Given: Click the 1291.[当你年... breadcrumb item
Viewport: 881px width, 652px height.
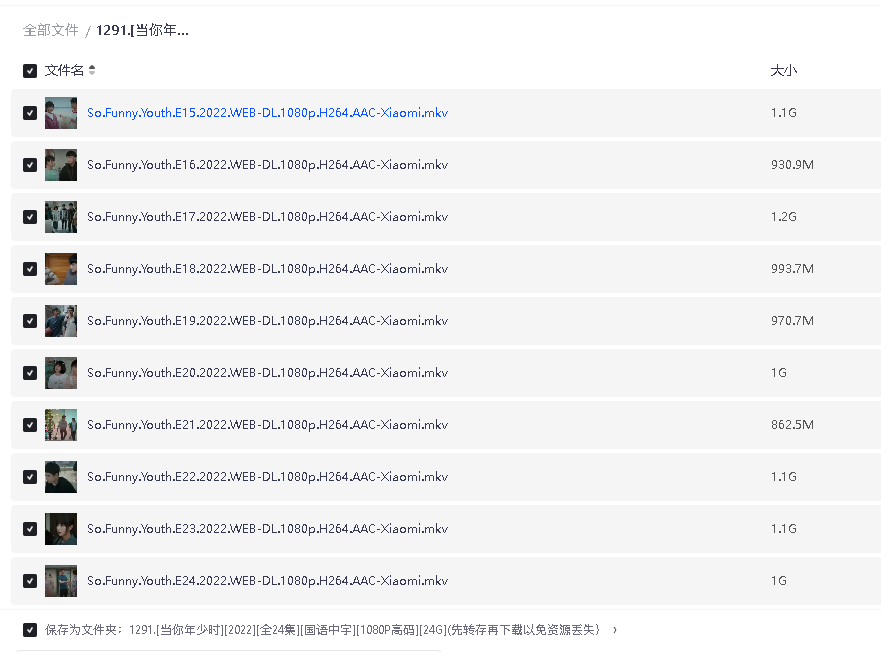Looking at the screenshot, I should coord(139,30).
